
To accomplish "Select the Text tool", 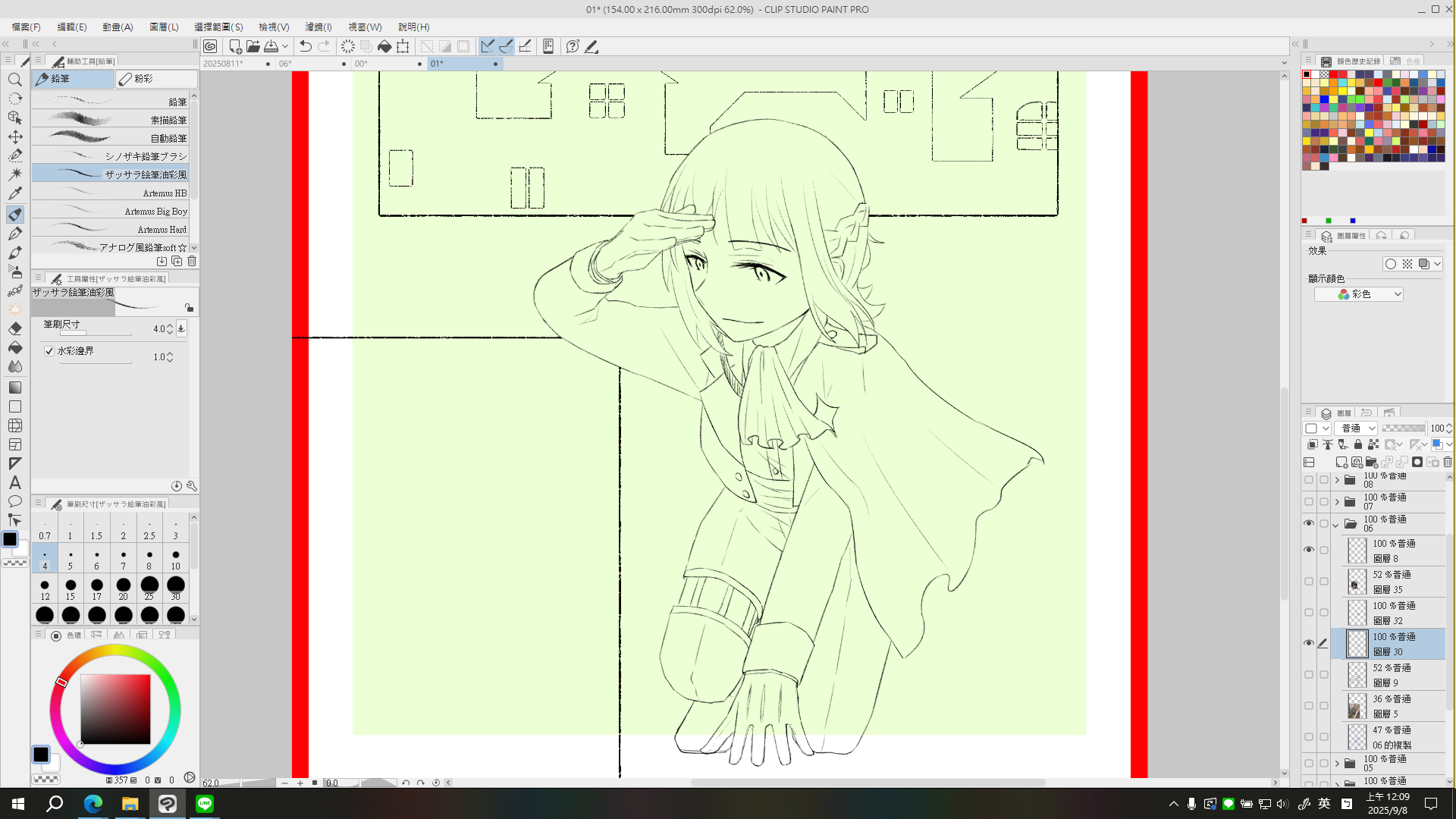I will click(15, 483).
